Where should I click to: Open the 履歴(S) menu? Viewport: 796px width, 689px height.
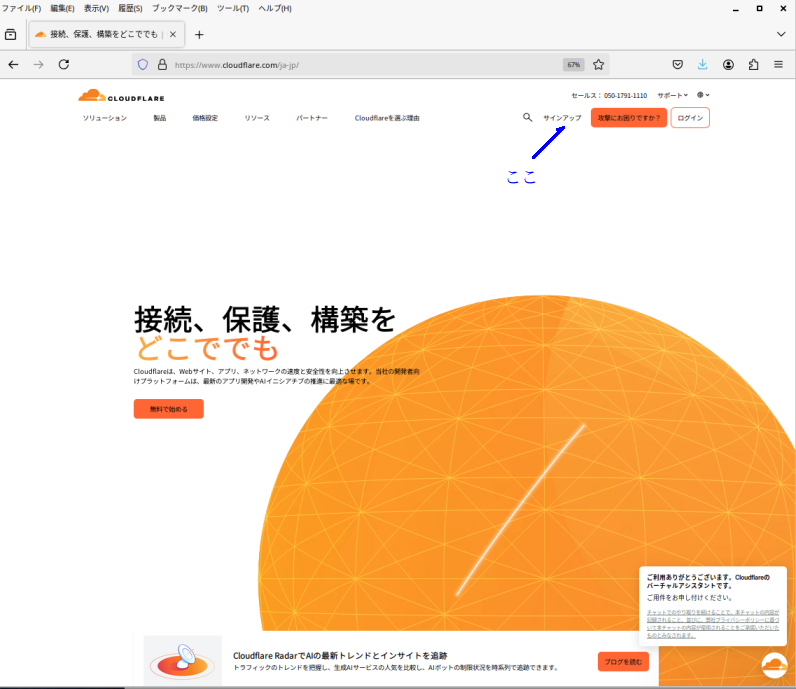130,9
